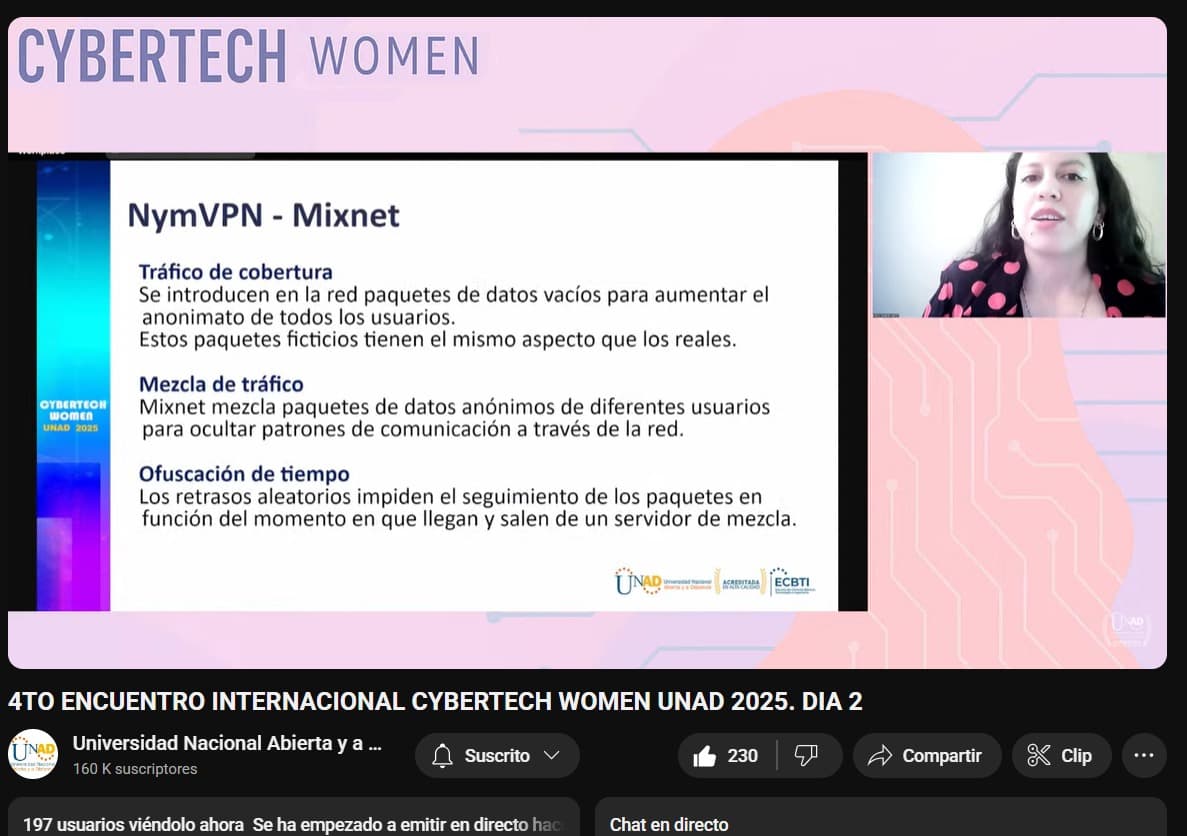Open Universidad Nacional Abierta channel name link
The width and height of the screenshot is (1187, 836).
(227, 743)
